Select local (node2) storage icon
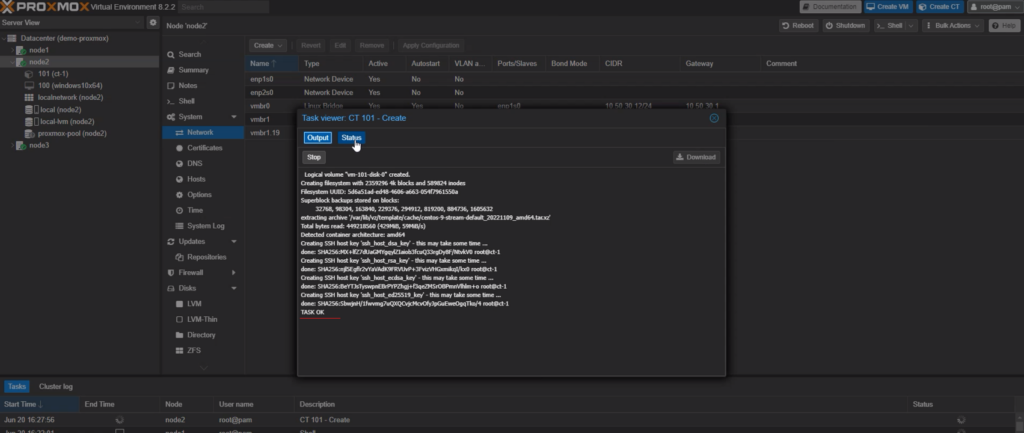This screenshot has height=433, width=1024. (29, 110)
